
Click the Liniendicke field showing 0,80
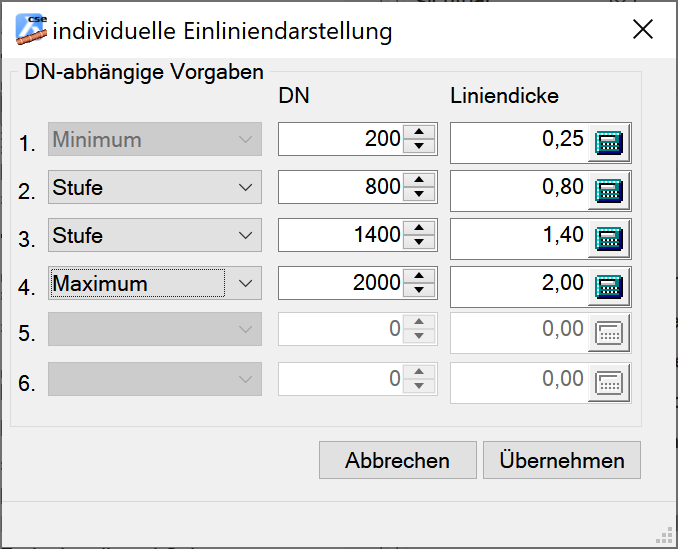click(x=518, y=188)
